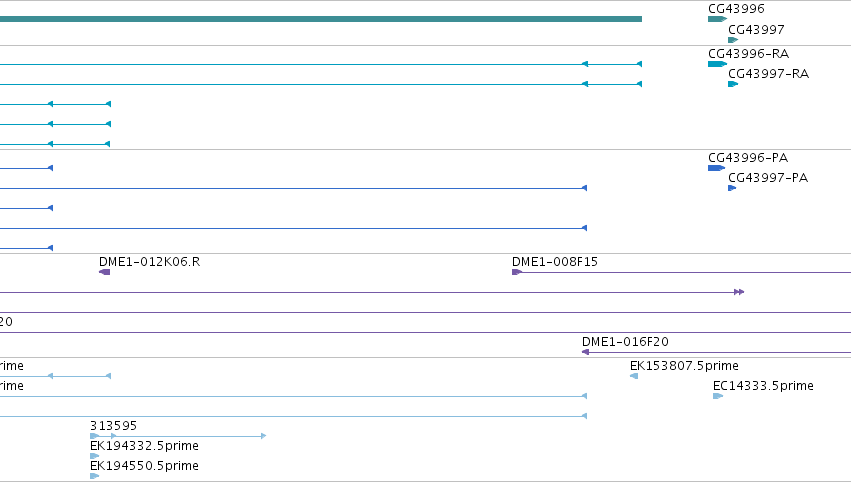This screenshot has height=482, width=851.
Task: Click the CG43996-RA transcript glyph
Action: click(717, 64)
